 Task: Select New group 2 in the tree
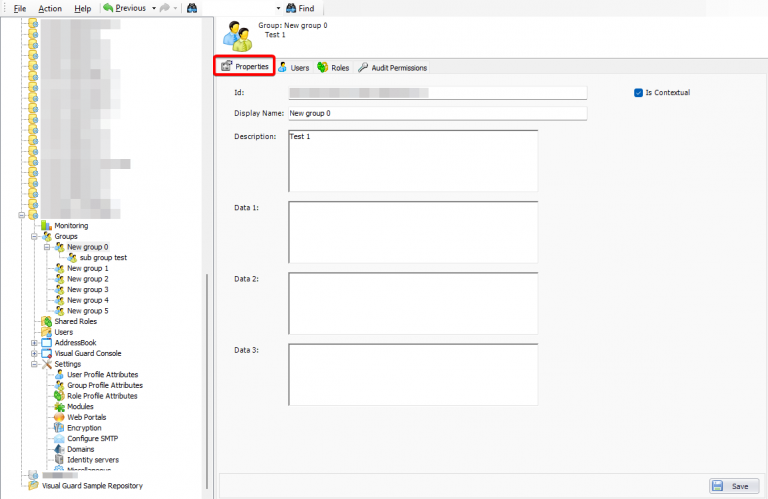tap(88, 279)
